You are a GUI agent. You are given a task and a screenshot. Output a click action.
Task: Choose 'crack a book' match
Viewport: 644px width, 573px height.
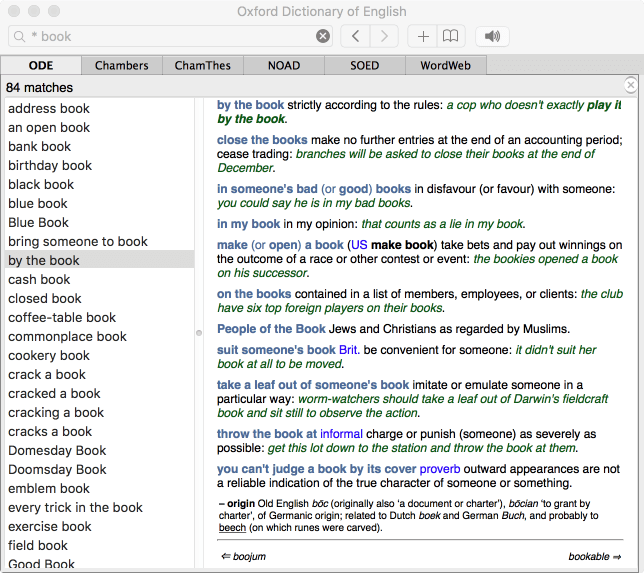coord(99,374)
